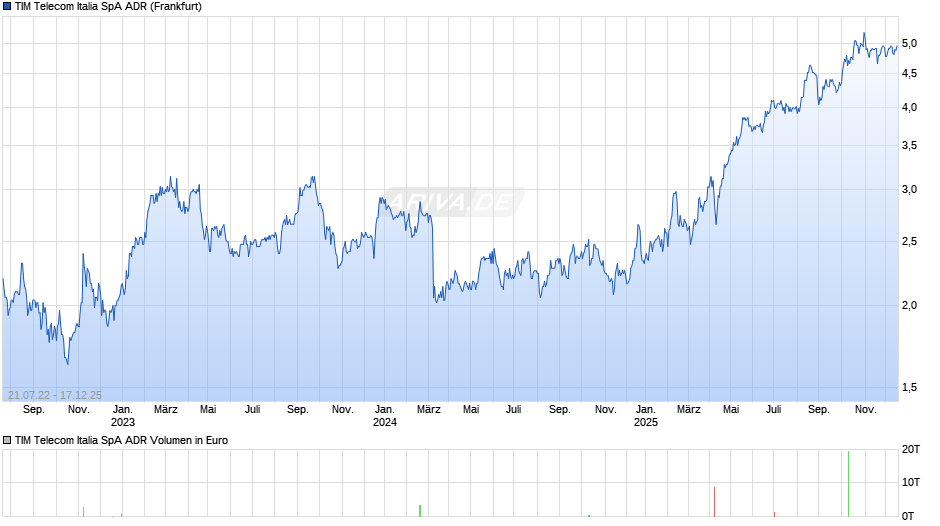
Task: Select the chart title TIM Telecom Italia SpA ADR (Frankfurt)
Action: (109, 7)
